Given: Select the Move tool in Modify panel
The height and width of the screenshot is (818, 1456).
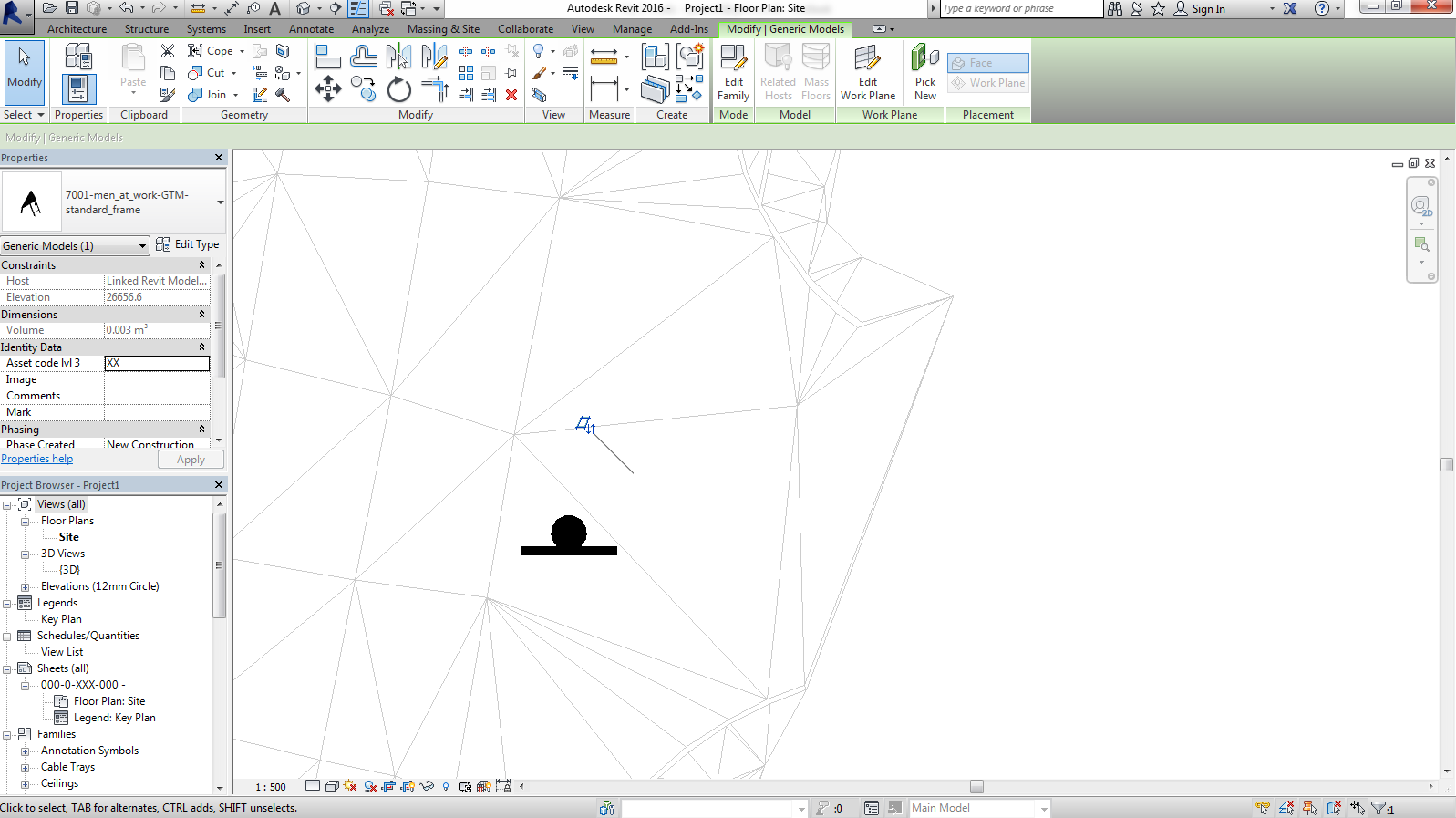Looking at the screenshot, I should [x=327, y=89].
